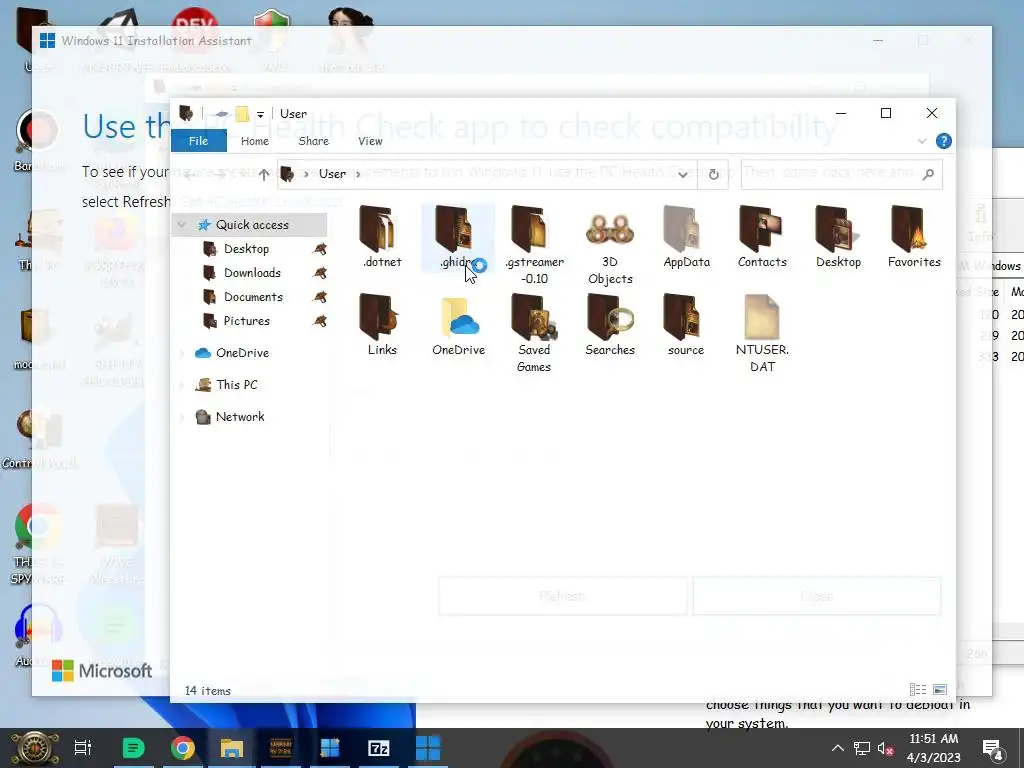This screenshot has height=768, width=1024.
Task: Open the Contacts folder
Action: tap(762, 236)
